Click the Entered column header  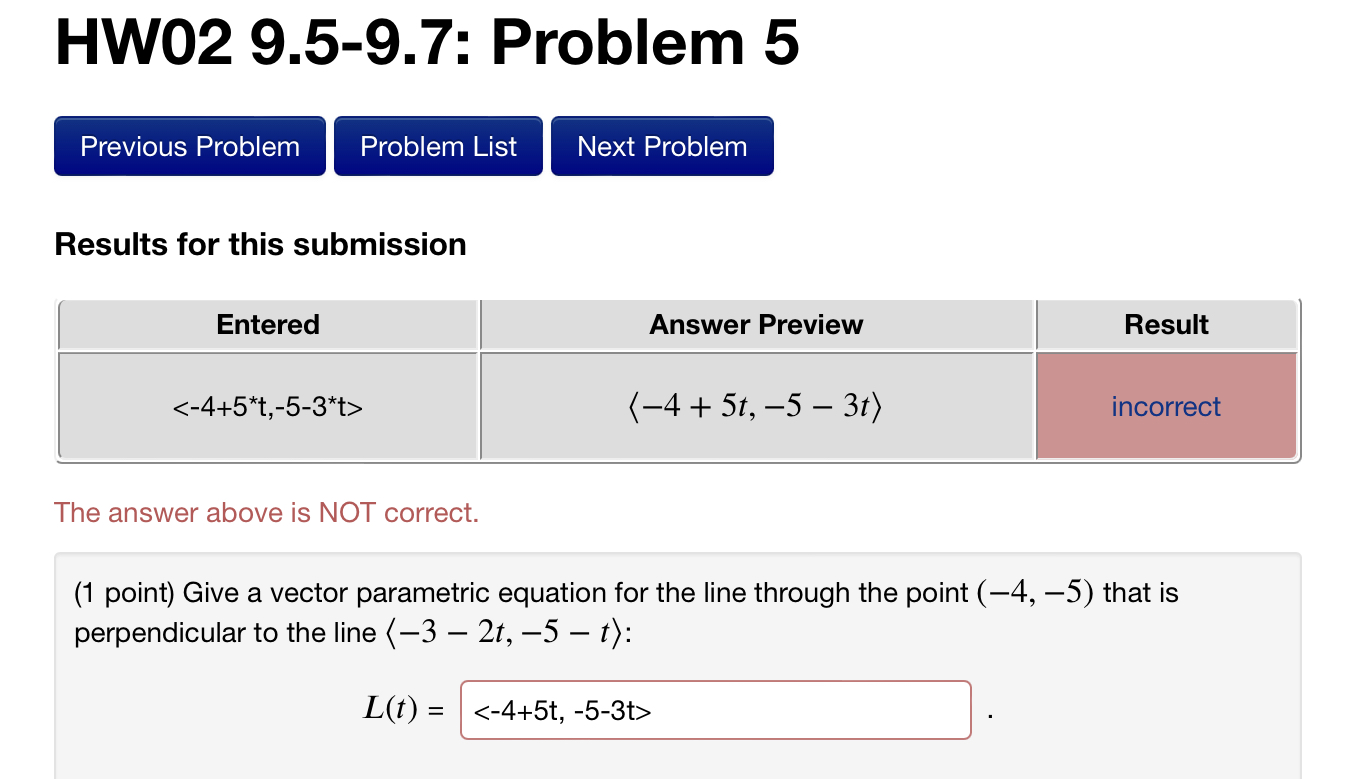[267, 324]
